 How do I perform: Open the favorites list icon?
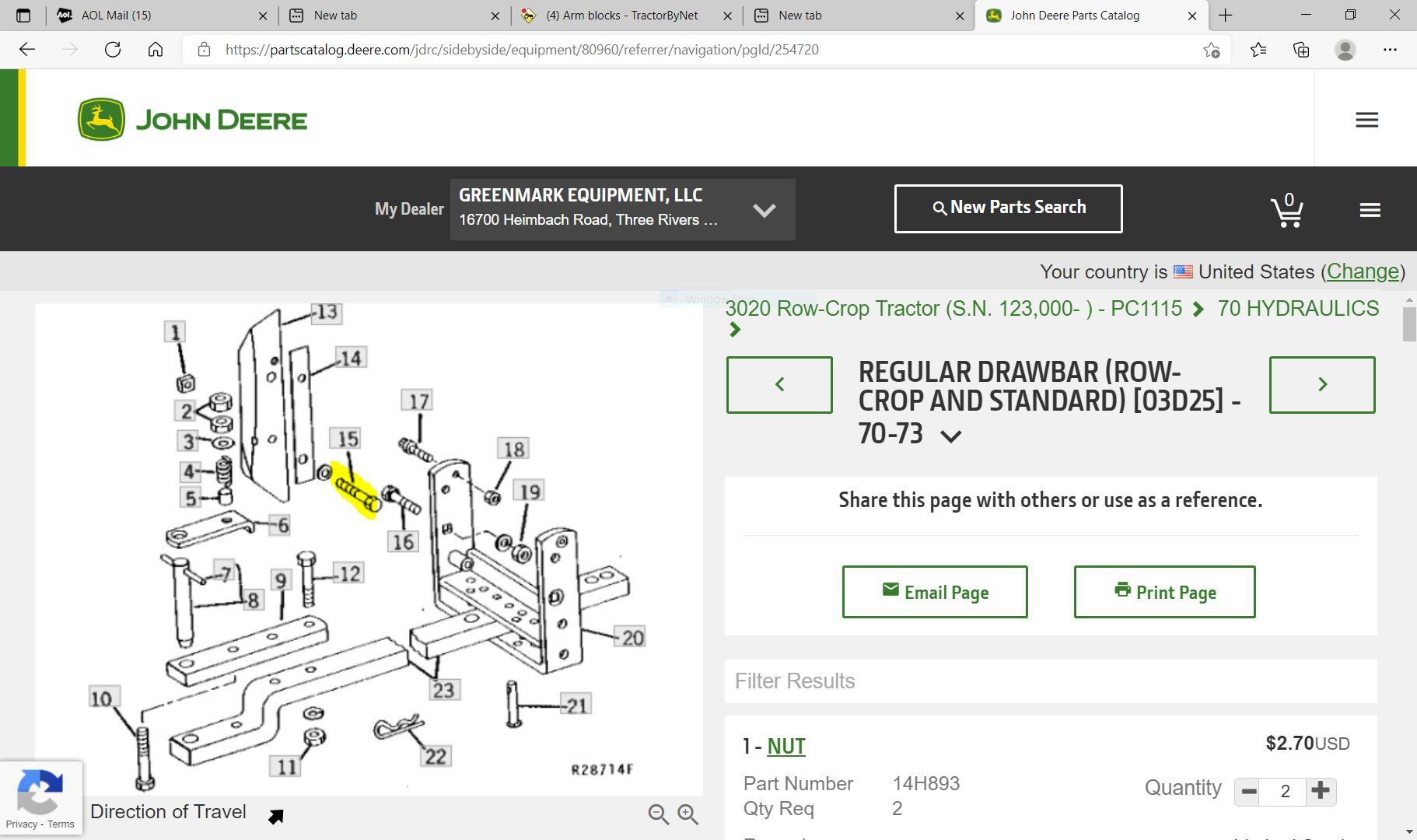click(1258, 50)
